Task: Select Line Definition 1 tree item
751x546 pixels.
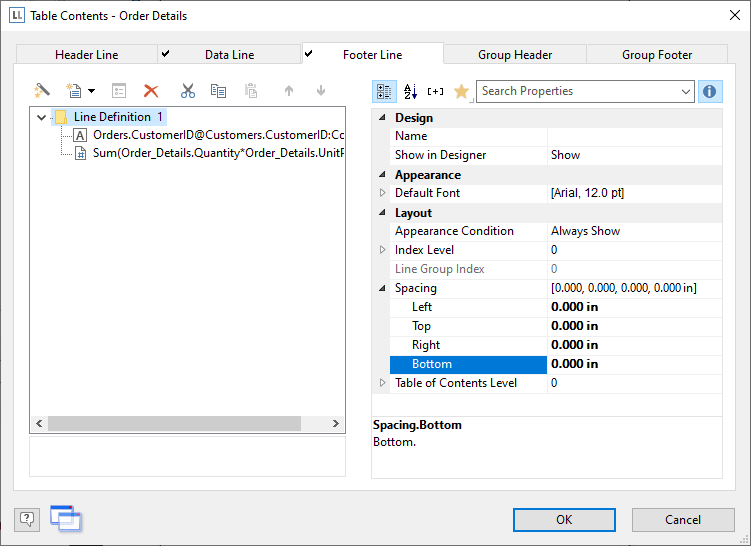Action: click(x=118, y=117)
